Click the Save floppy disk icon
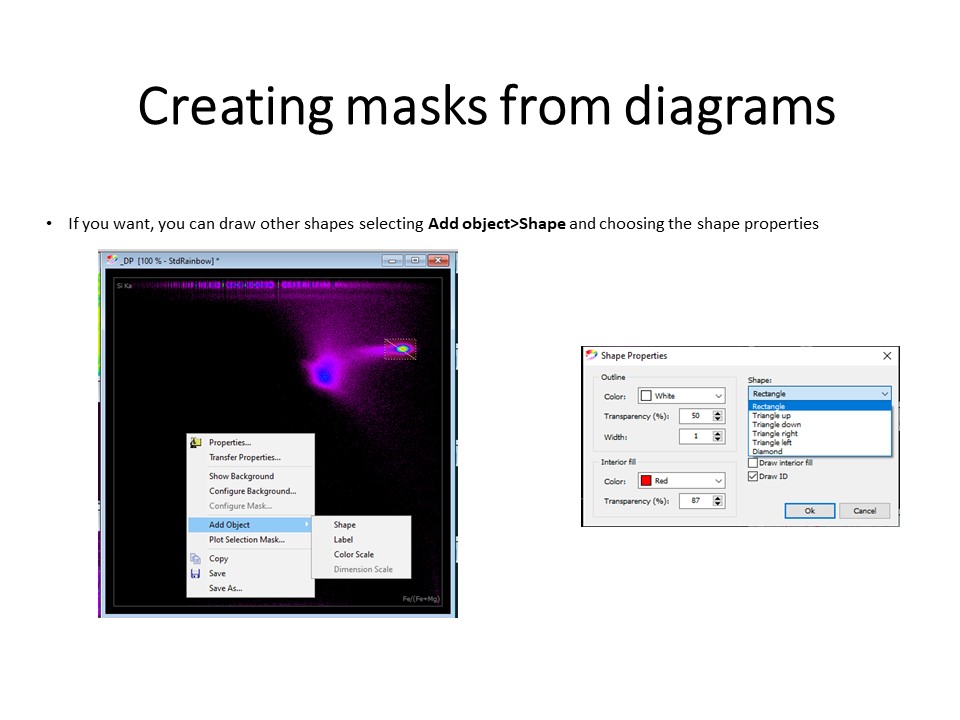The width and height of the screenshot is (960, 720). [196, 574]
